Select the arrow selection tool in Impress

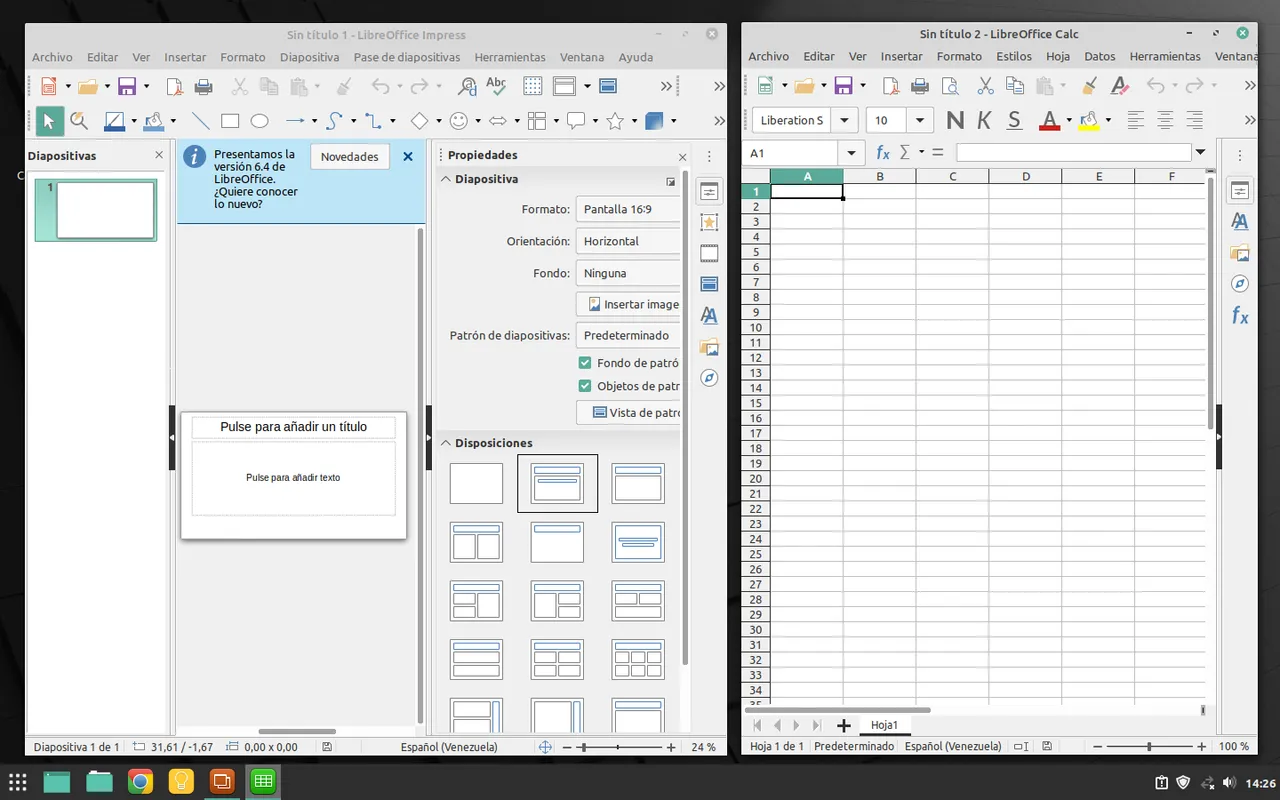tap(48, 121)
